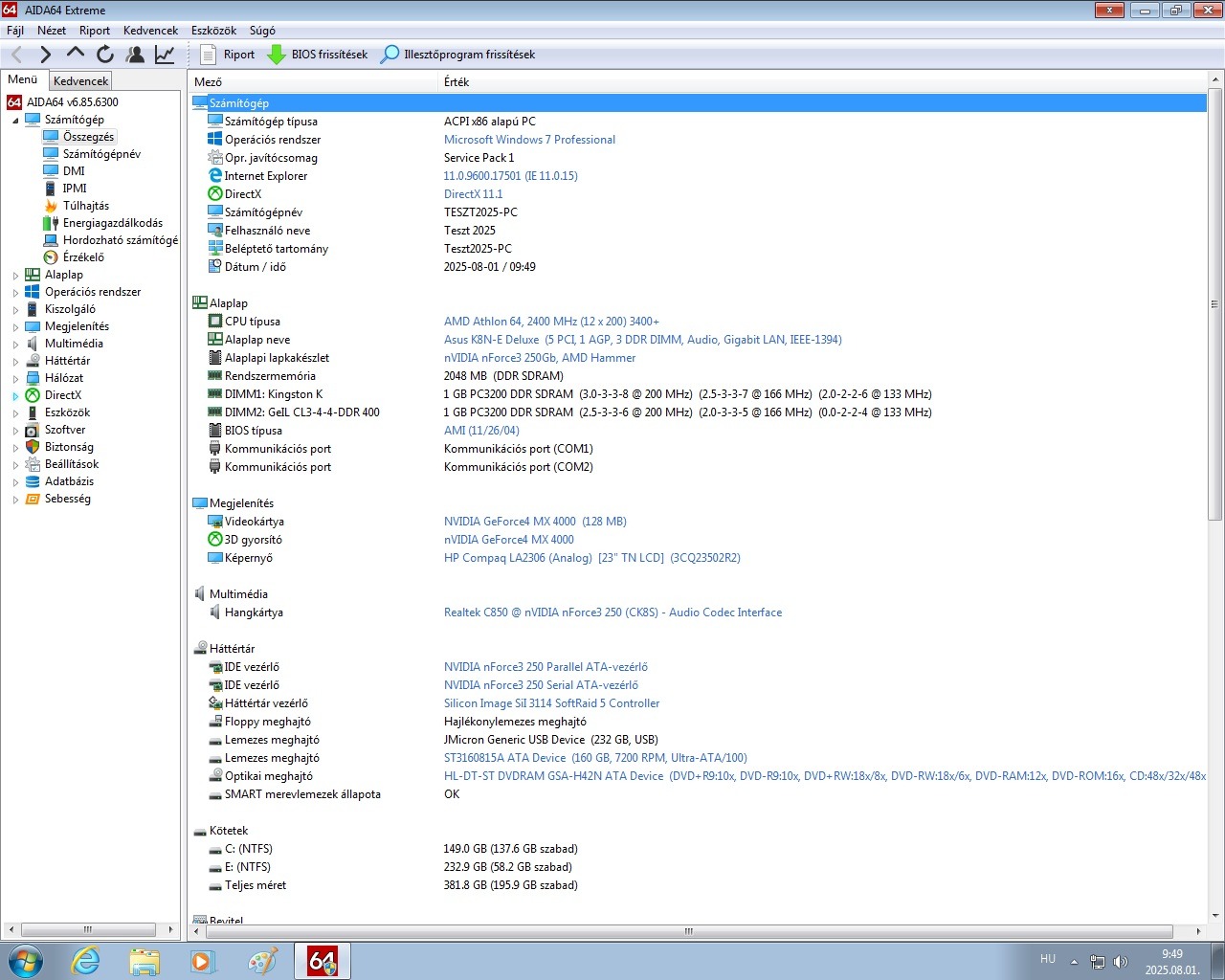
Task: Open the Paint palette taskbar icon
Action: pyautogui.click(x=262, y=961)
